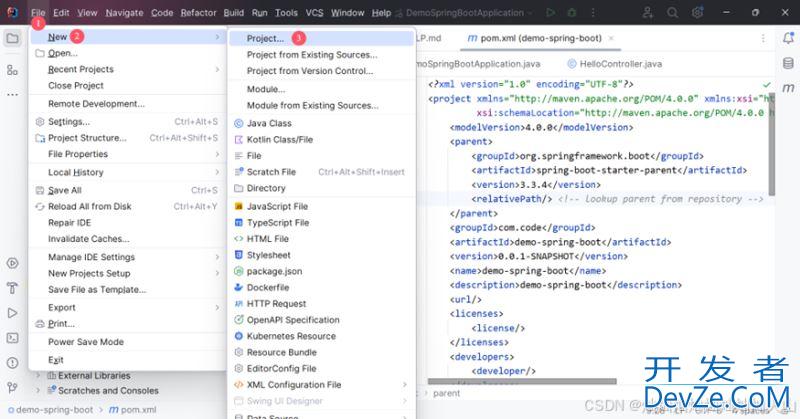Expand Manage IDE Settings submenu
This screenshot has height=419, width=800.
(x=128, y=257)
